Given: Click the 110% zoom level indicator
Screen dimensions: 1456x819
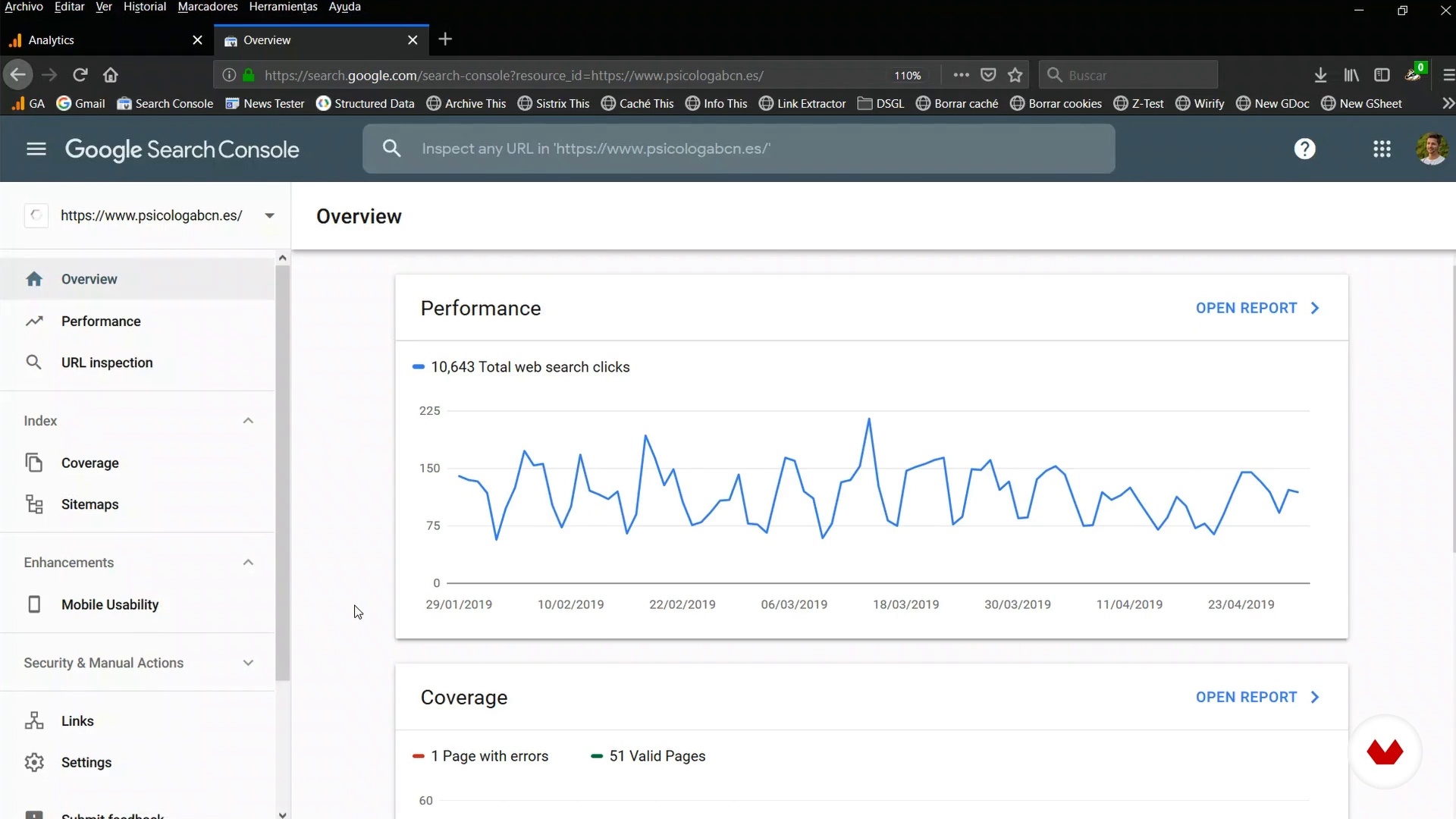Looking at the screenshot, I should click(907, 75).
